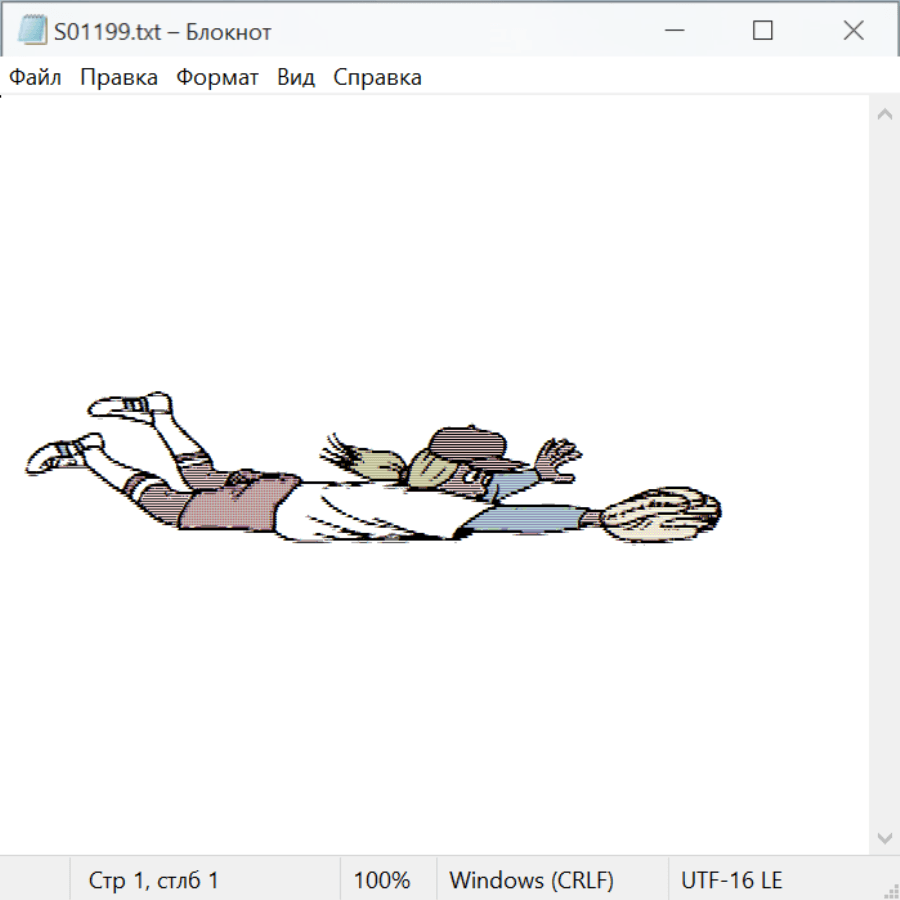Open the Справка menu
The height and width of the screenshot is (900, 900).
tap(377, 78)
